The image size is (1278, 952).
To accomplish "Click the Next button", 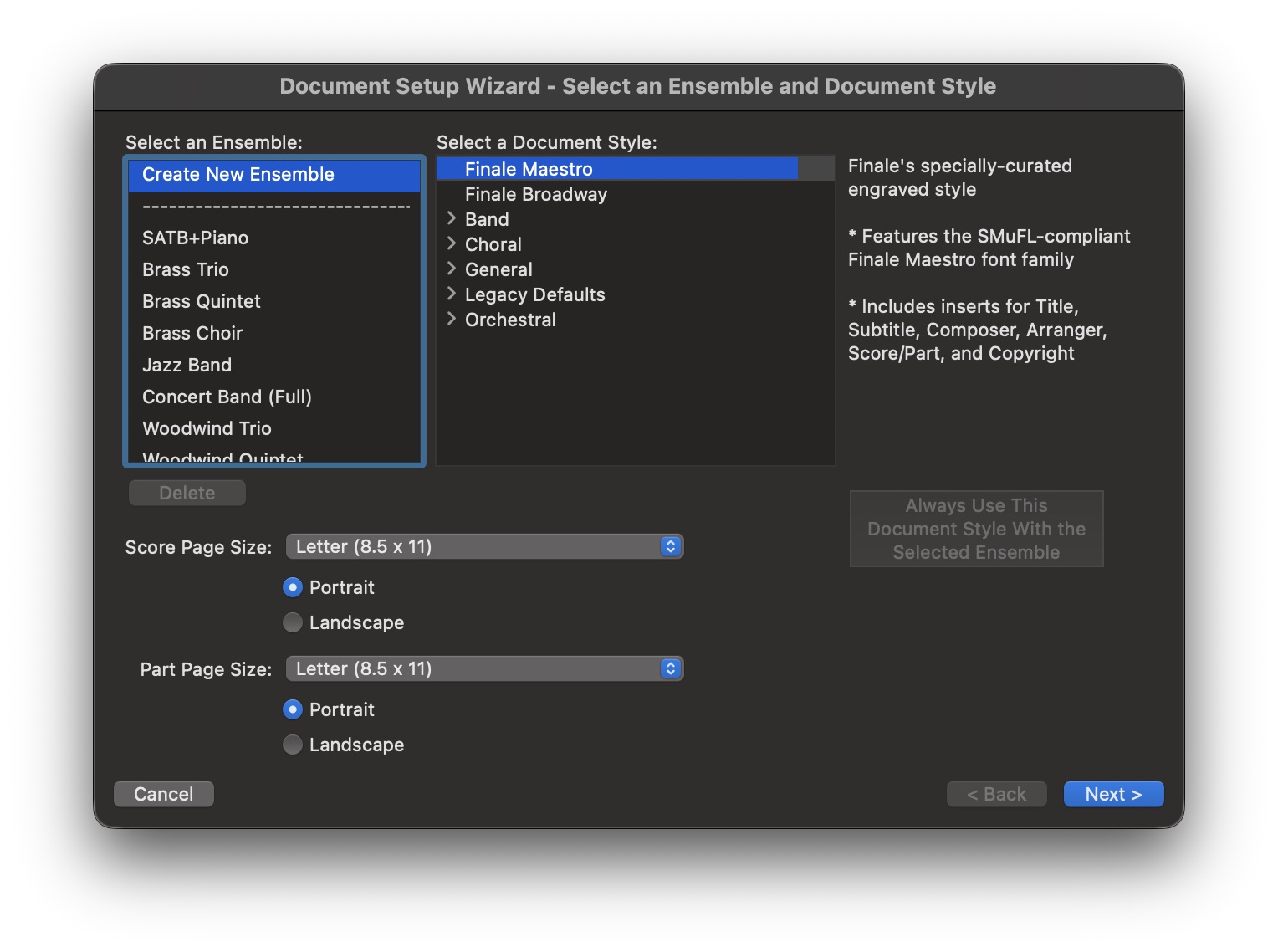I will pyautogui.click(x=1112, y=795).
